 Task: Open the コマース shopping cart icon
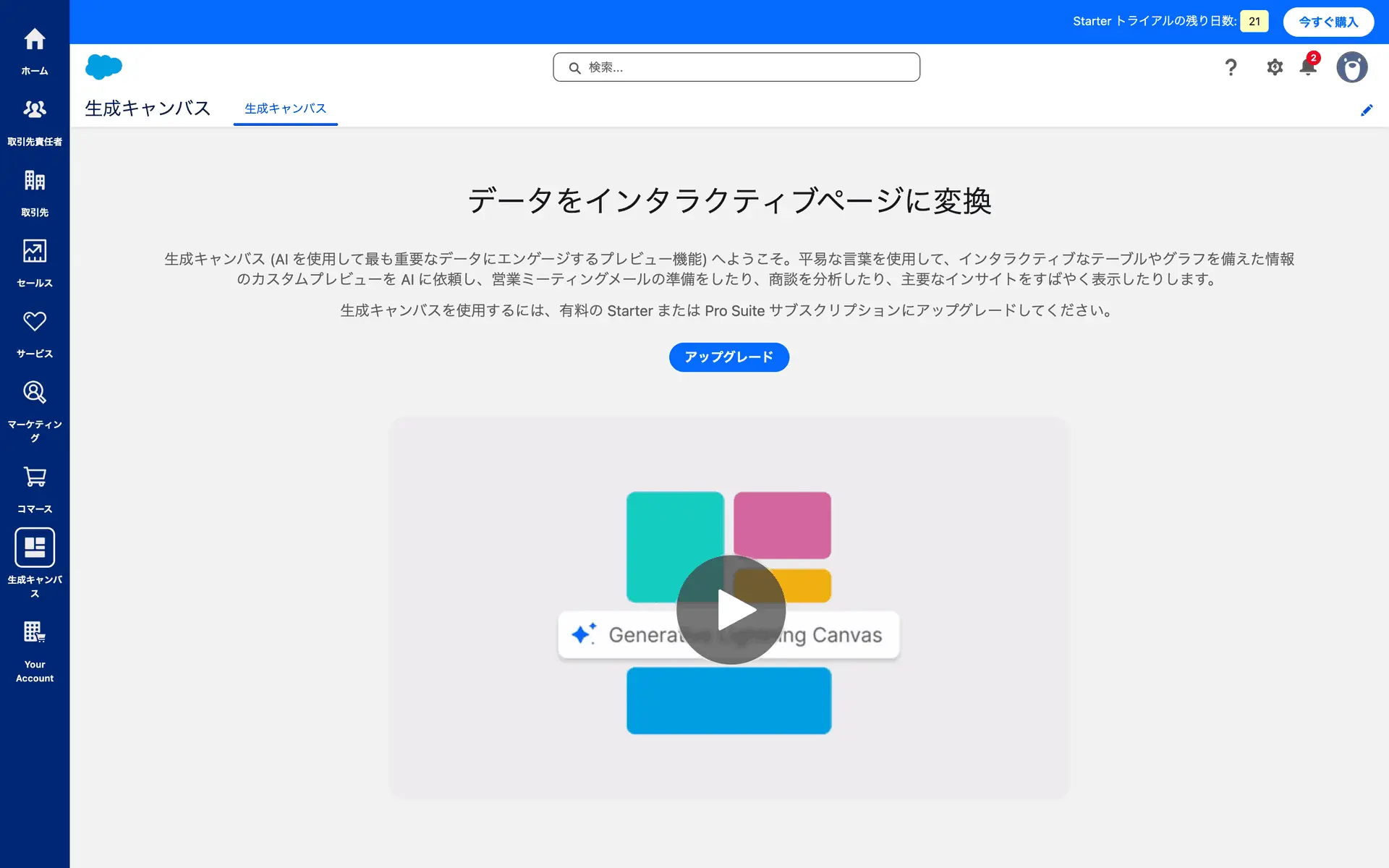(x=35, y=487)
